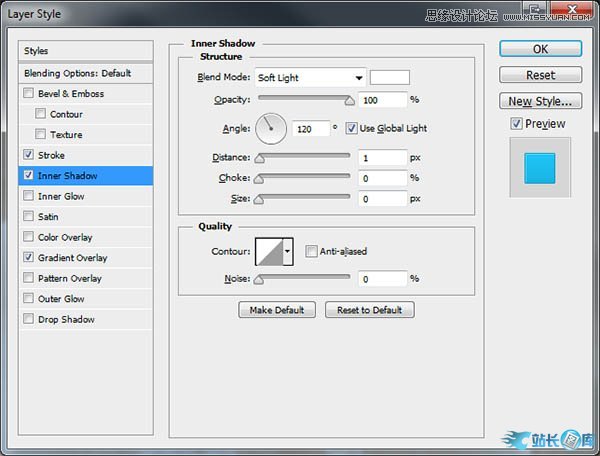This screenshot has height=456, width=600.
Task: Toggle Use Global Light checkbox
Action: (351, 128)
